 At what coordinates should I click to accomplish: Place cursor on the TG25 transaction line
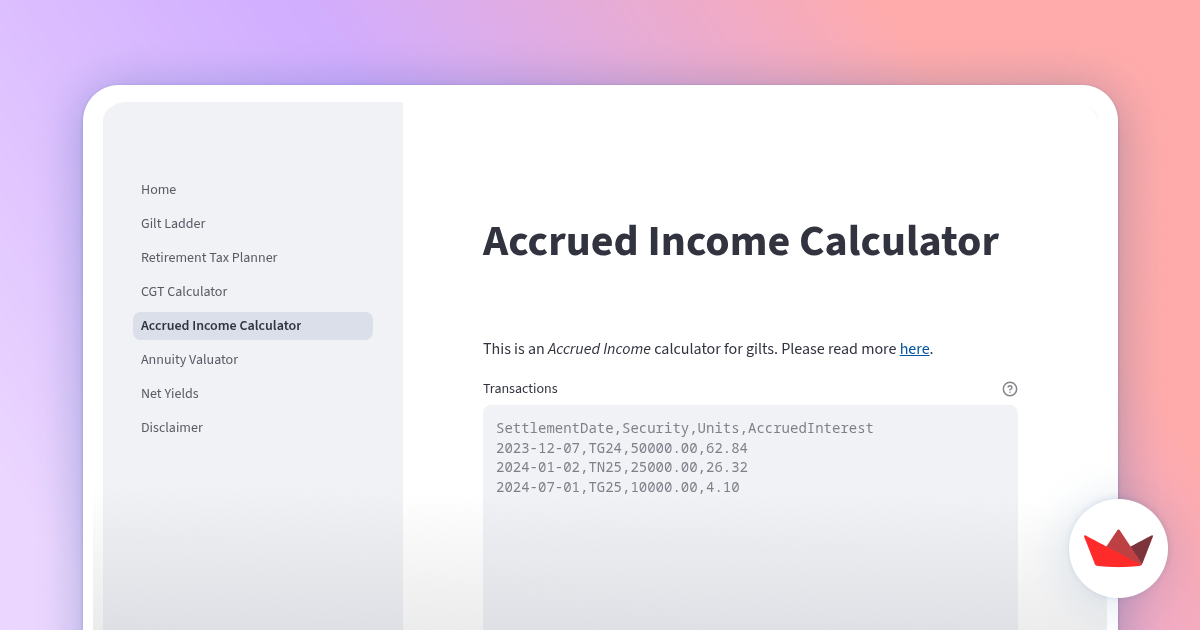(x=618, y=487)
